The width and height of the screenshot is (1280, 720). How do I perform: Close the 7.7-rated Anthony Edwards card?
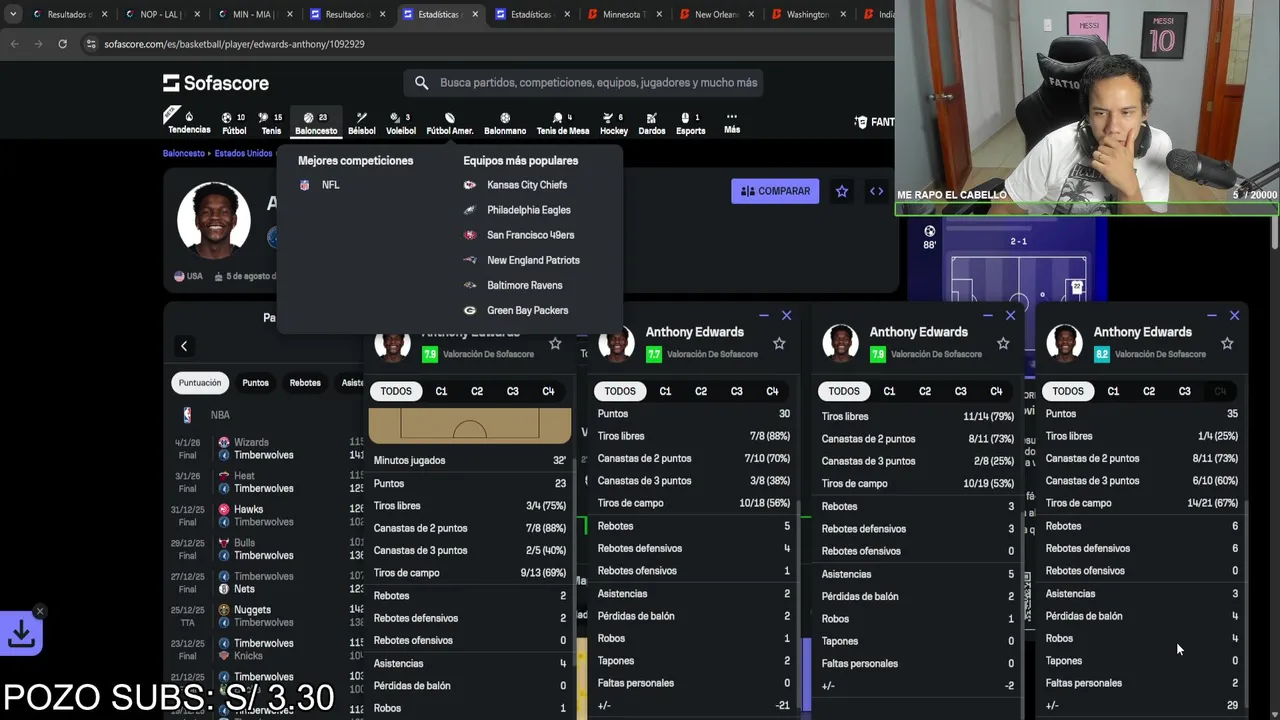pyautogui.click(x=786, y=315)
